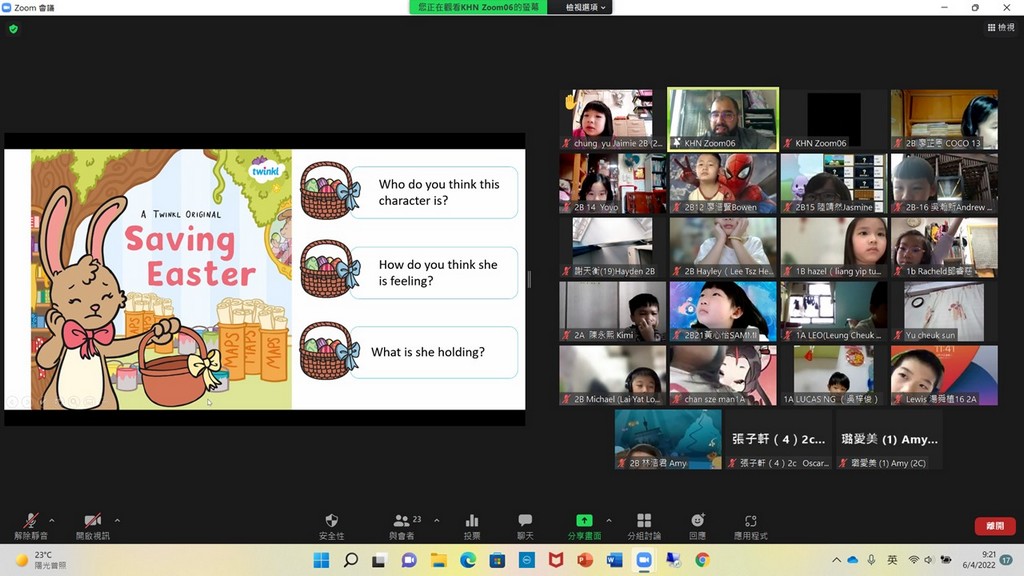Expand the participants options arrow
This screenshot has height=576, width=1024.
pos(436,520)
